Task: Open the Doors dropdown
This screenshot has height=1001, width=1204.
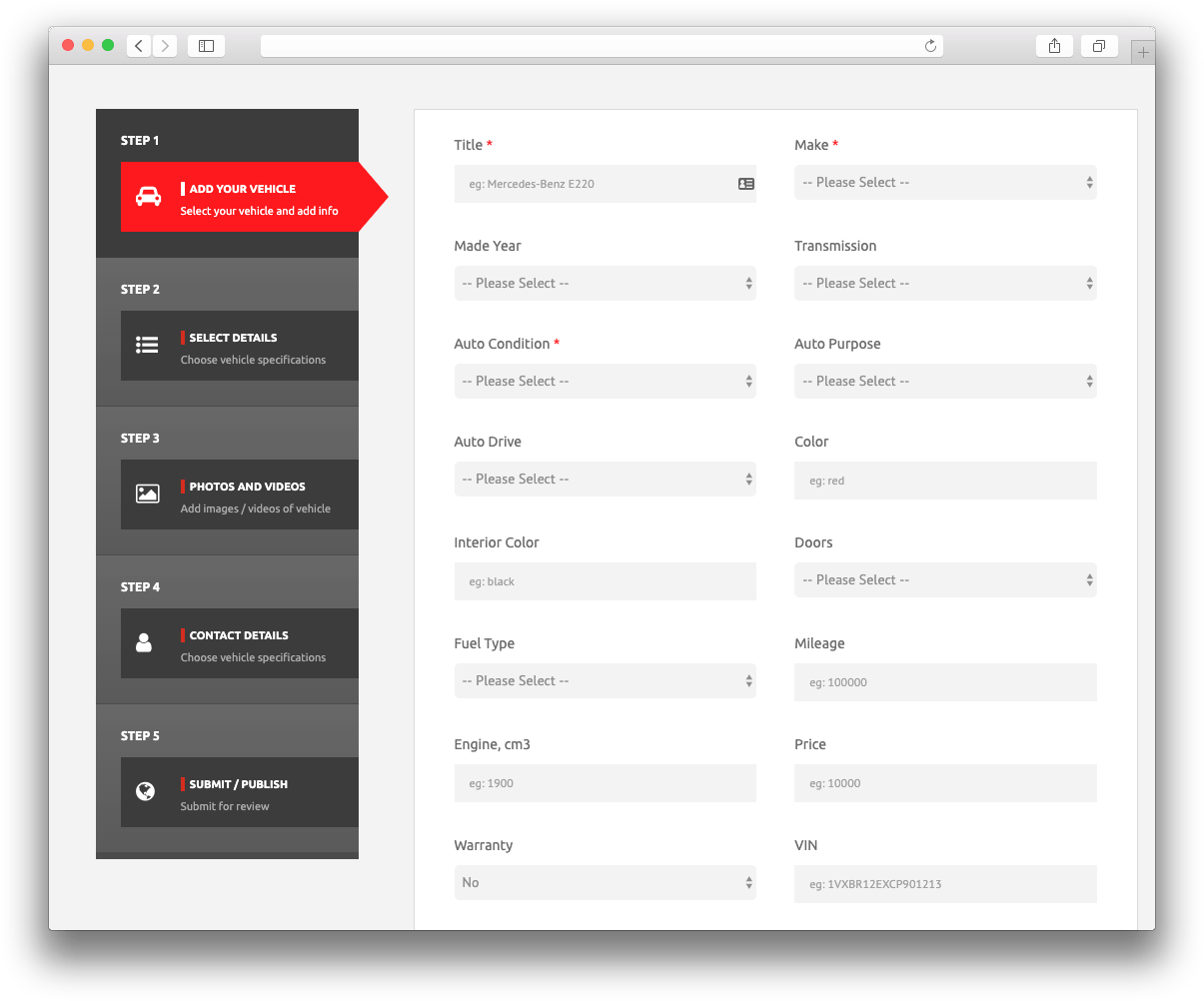Action: [945, 580]
